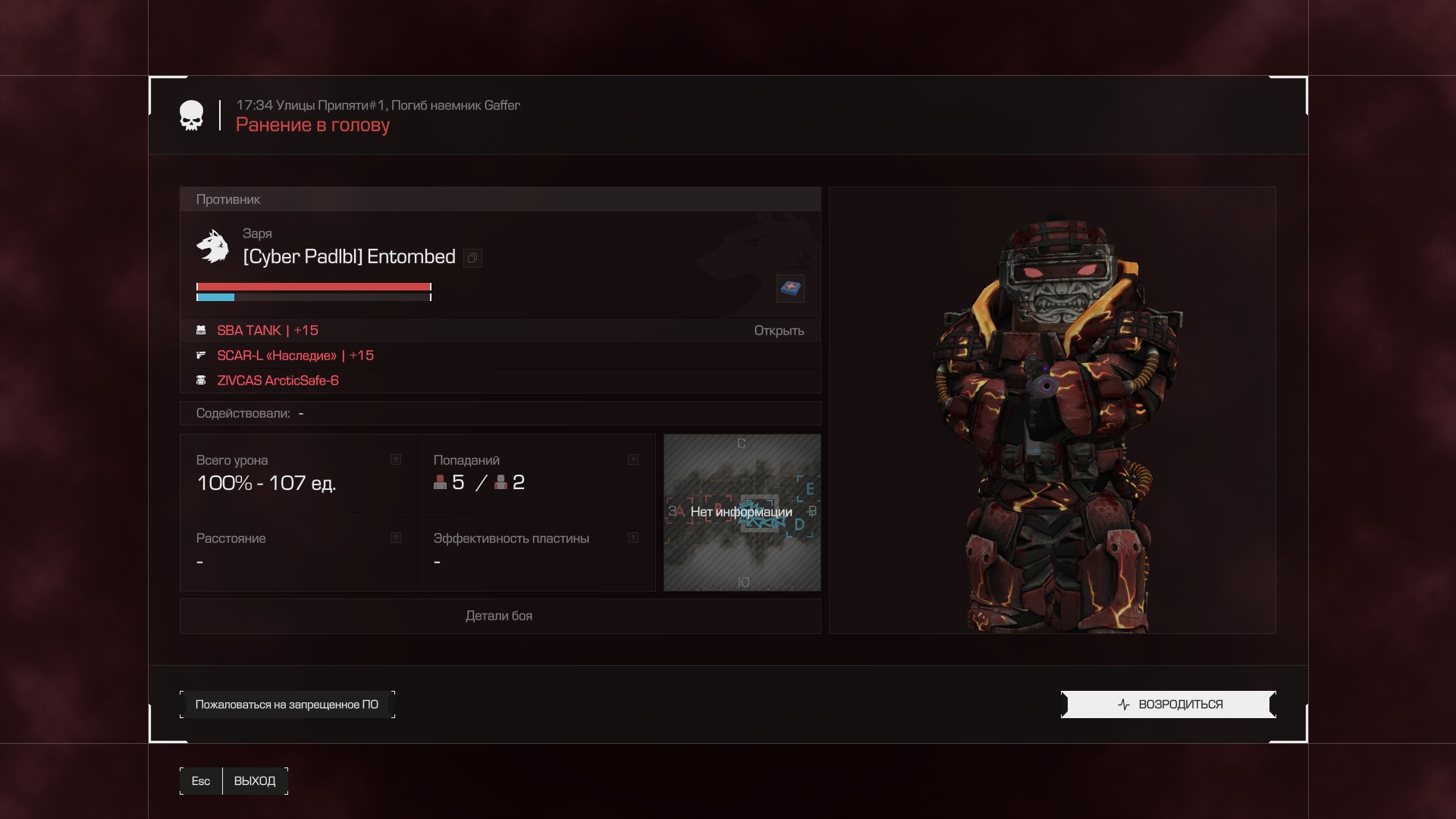Click the container icon beside ZIVCAS
This screenshot has height=819, width=1456.
201,381
